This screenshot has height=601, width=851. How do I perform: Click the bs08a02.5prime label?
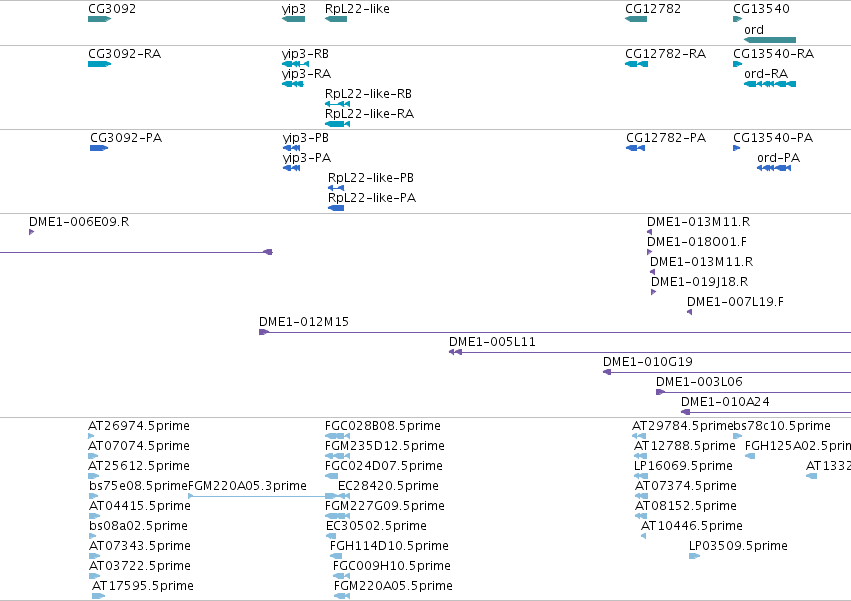(x=138, y=527)
